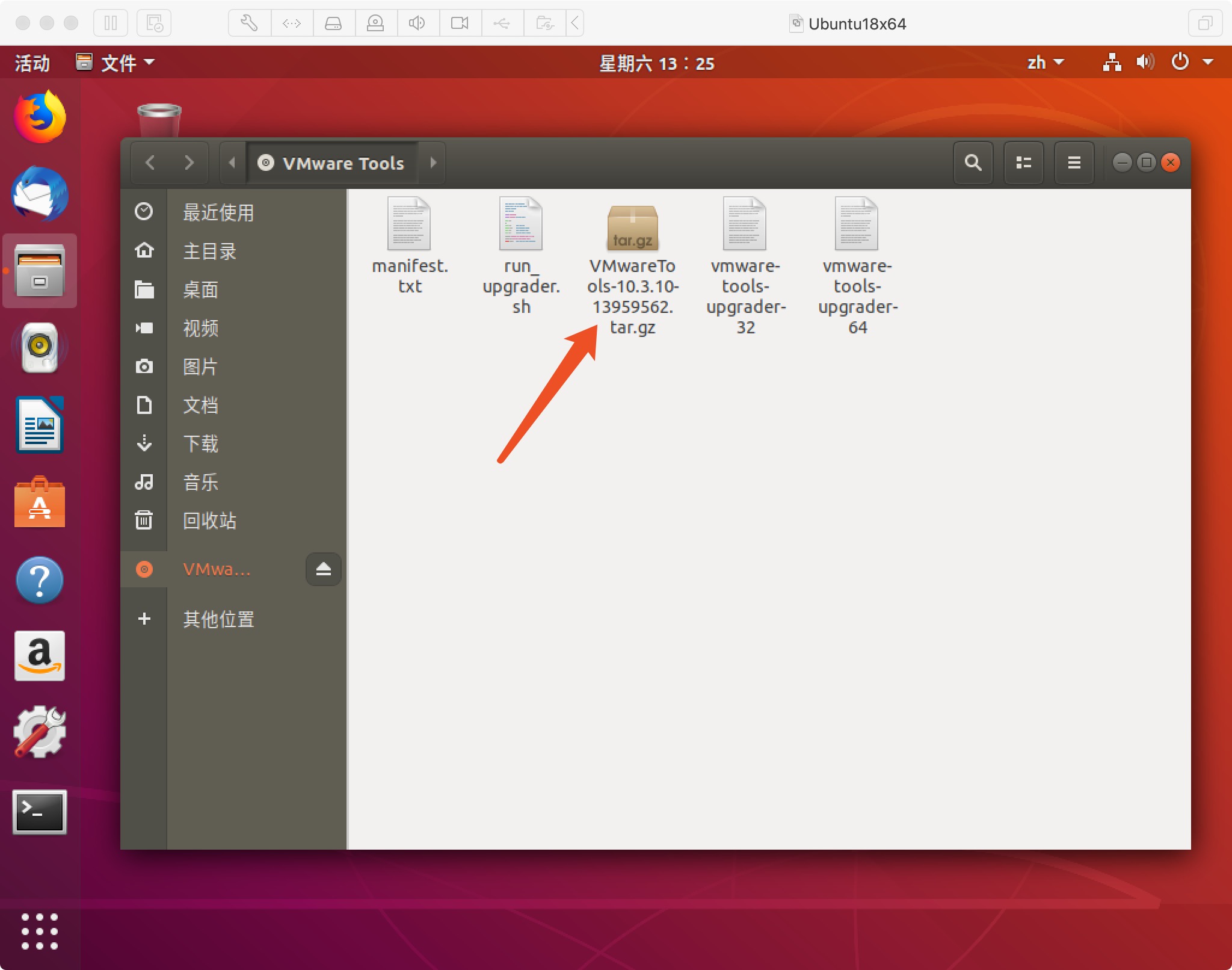The height and width of the screenshot is (970, 1232).
Task: Click the + to add a bookmark
Action: pyautogui.click(x=144, y=620)
